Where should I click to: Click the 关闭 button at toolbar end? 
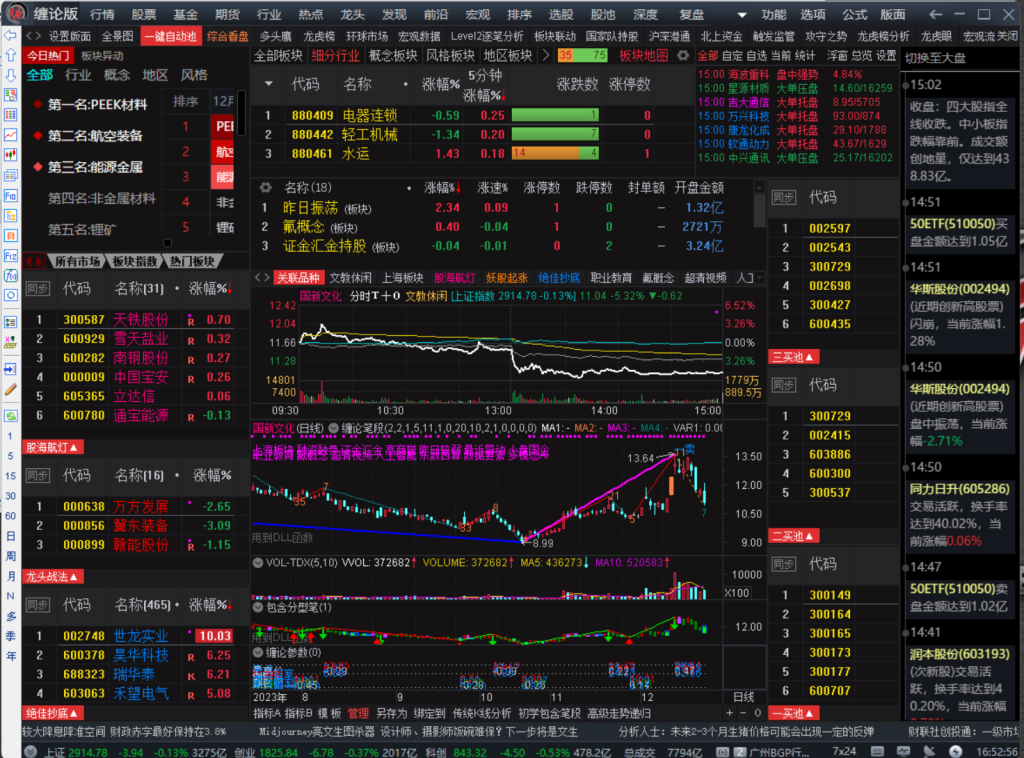(1008, 36)
